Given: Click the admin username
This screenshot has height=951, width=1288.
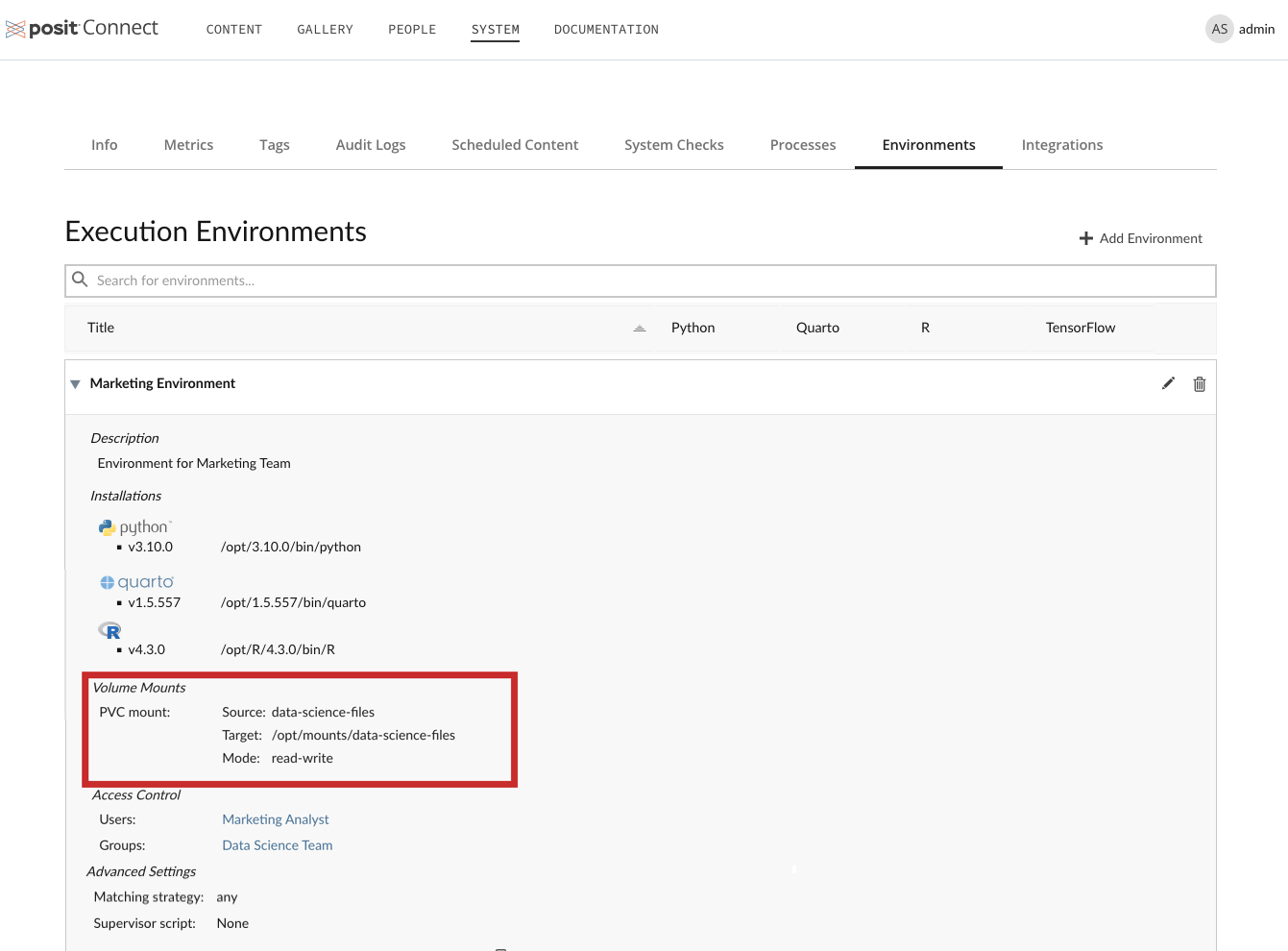Looking at the screenshot, I should pos(1256,30).
